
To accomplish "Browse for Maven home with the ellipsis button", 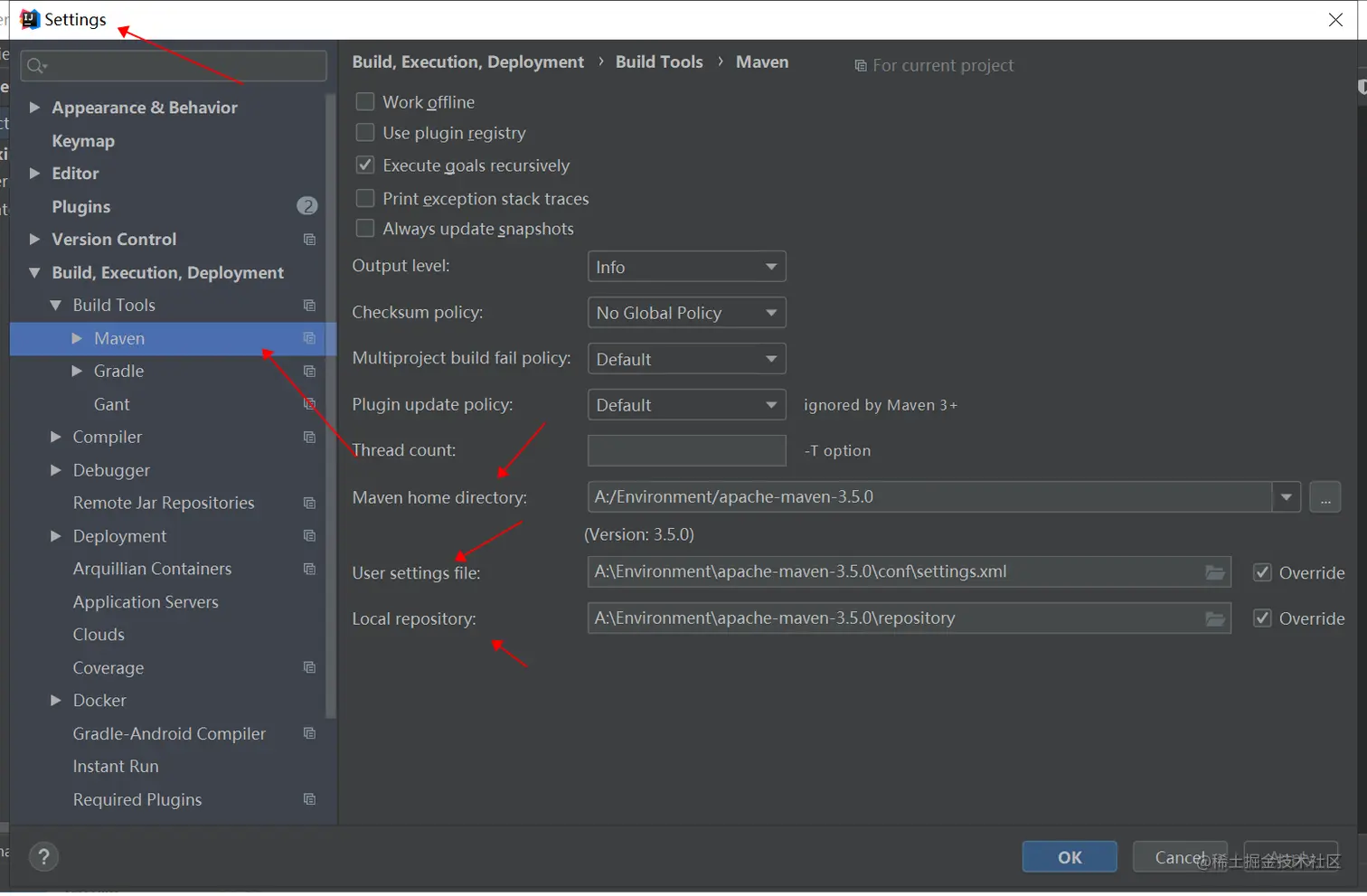I will tap(1325, 497).
